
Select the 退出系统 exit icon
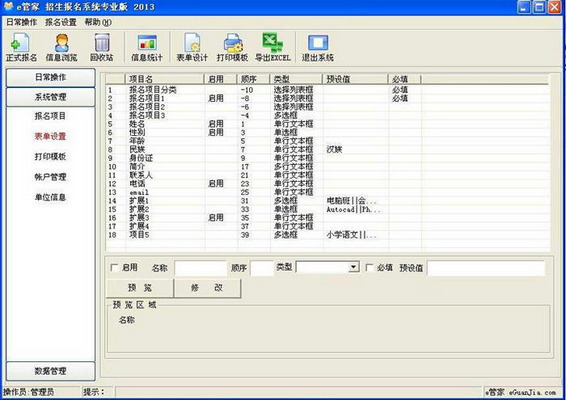click(318, 43)
